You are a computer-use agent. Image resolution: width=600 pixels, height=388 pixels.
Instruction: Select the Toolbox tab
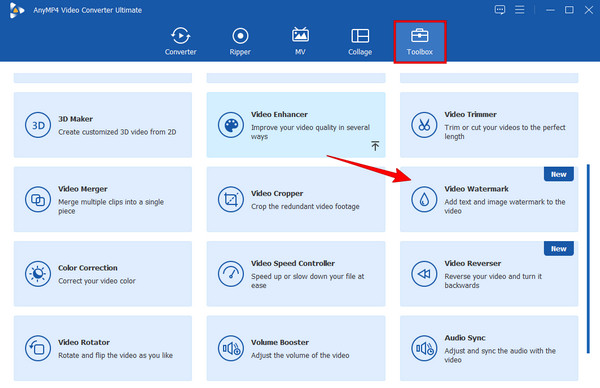420,42
